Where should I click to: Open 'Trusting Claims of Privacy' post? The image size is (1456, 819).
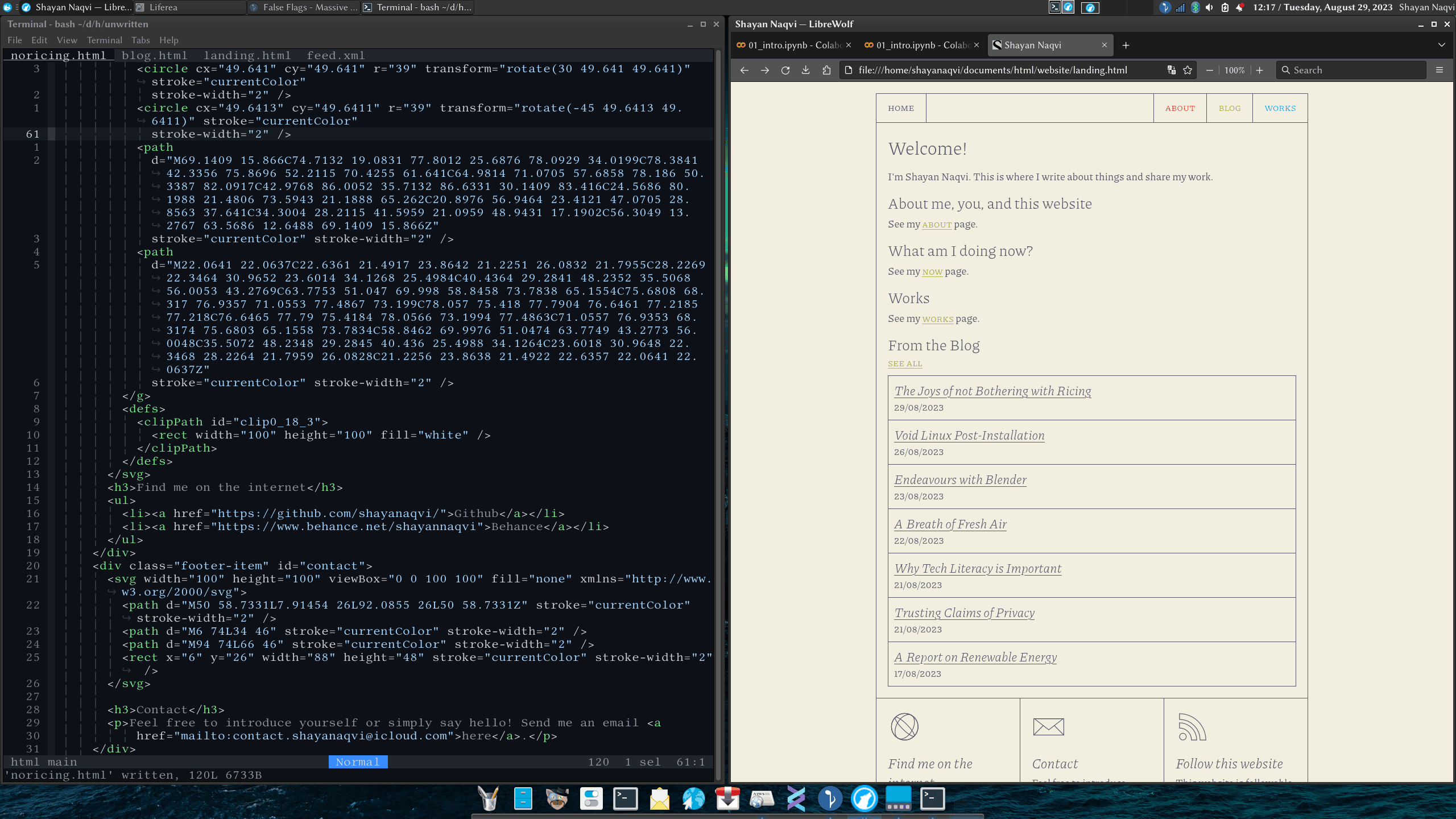click(964, 613)
